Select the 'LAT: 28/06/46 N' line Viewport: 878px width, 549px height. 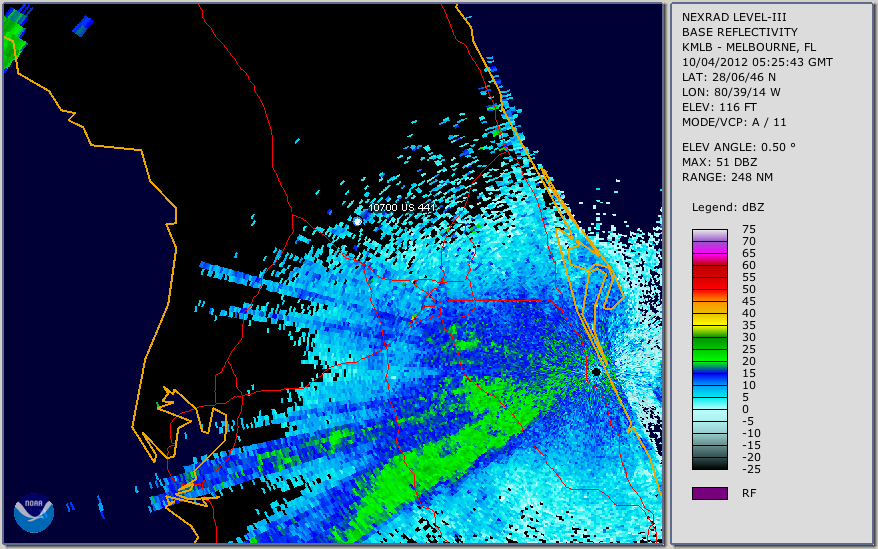(x=728, y=77)
